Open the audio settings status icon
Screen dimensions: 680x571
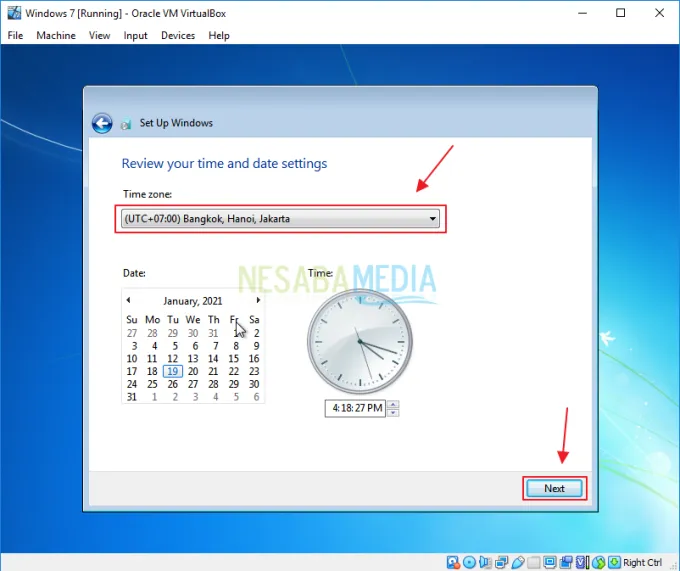(485, 562)
